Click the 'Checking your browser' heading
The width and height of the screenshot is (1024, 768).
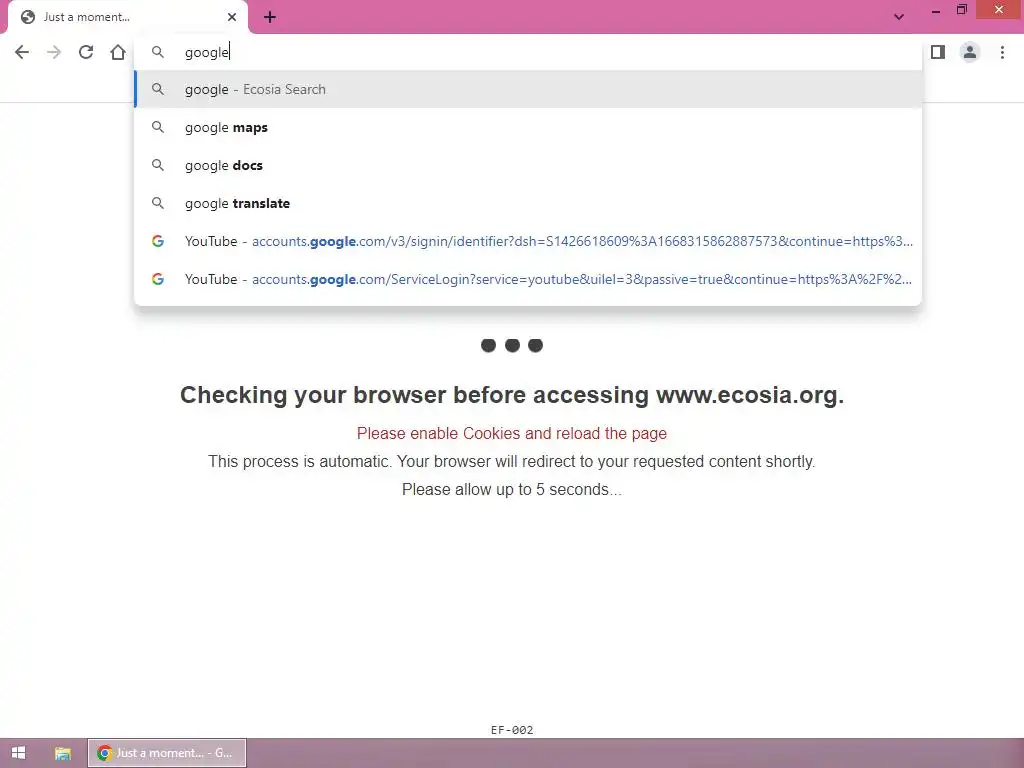pos(512,395)
